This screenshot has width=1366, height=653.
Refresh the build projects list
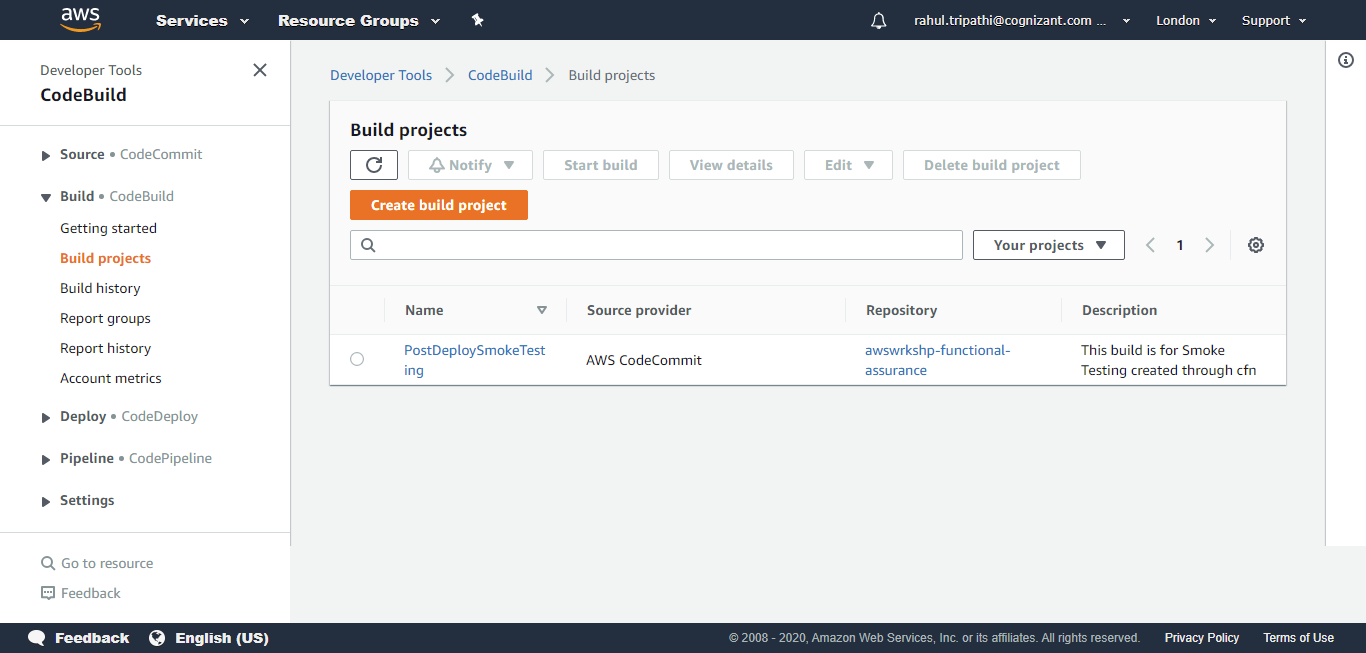[x=374, y=165]
